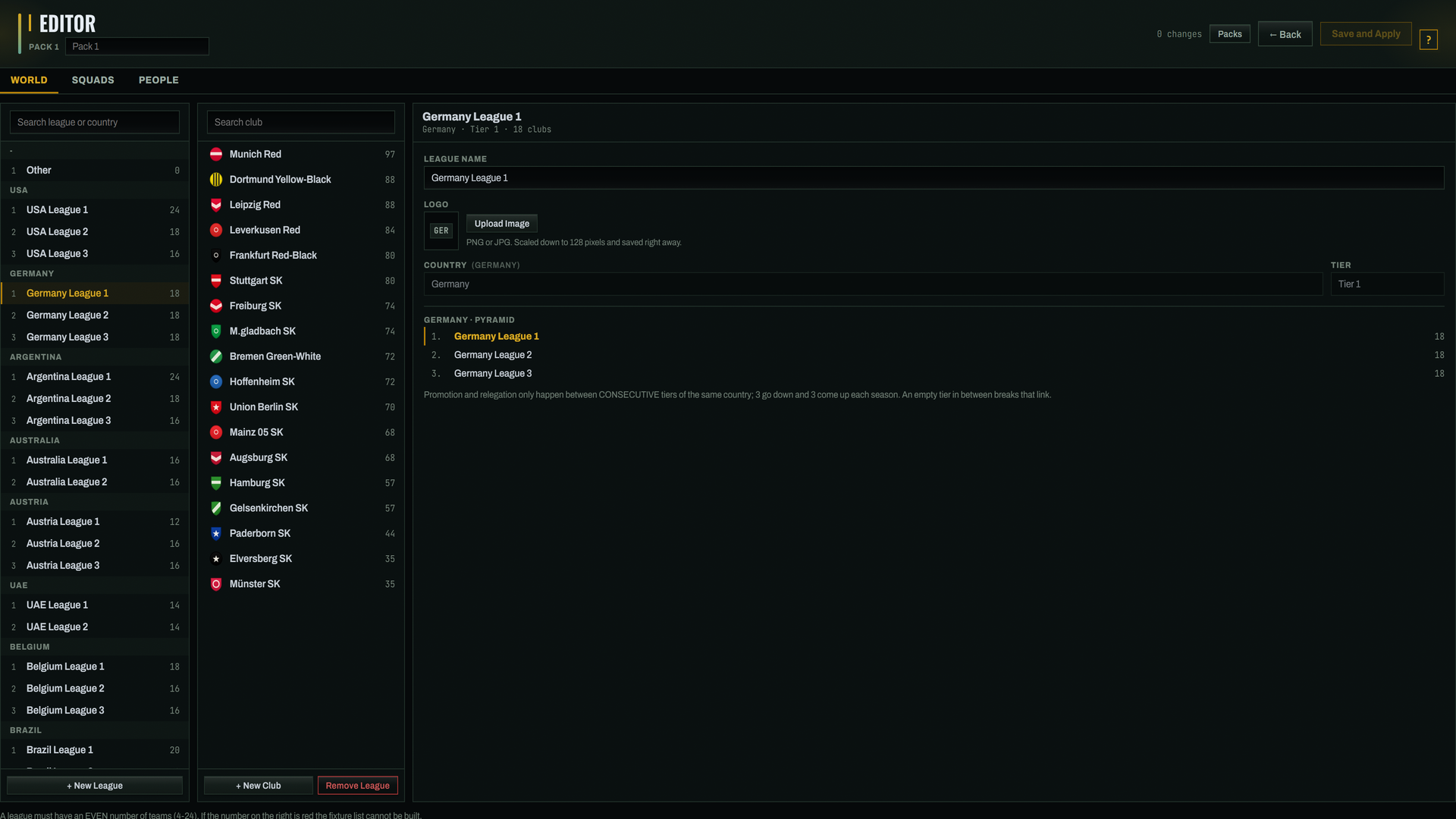Click the Hamburg SK green crest
The image size is (1456, 819).
[216, 483]
